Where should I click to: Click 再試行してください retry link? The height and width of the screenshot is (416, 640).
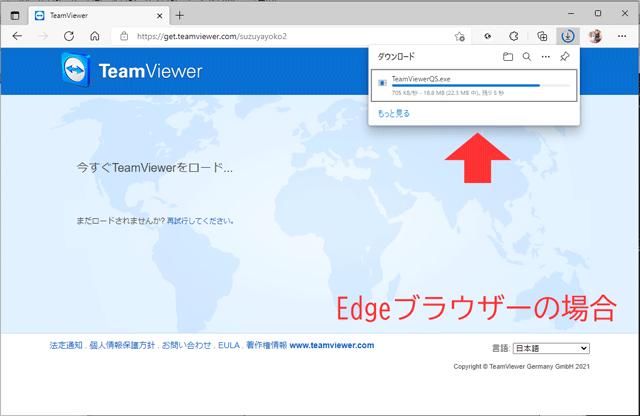(200, 221)
